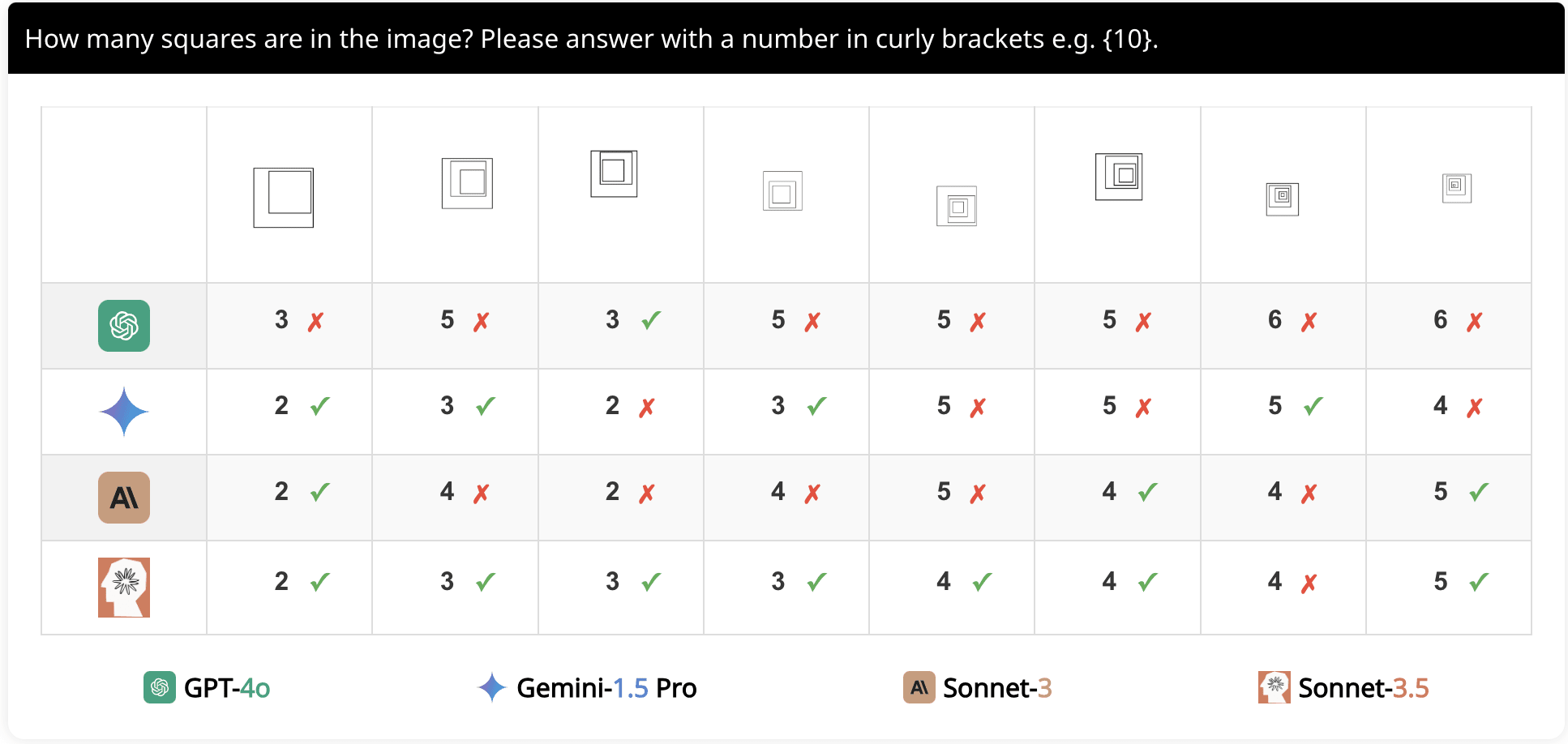Click the first nested squares image with two squares
This screenshot has width=1568, height=744.
(x=284, y=198)
